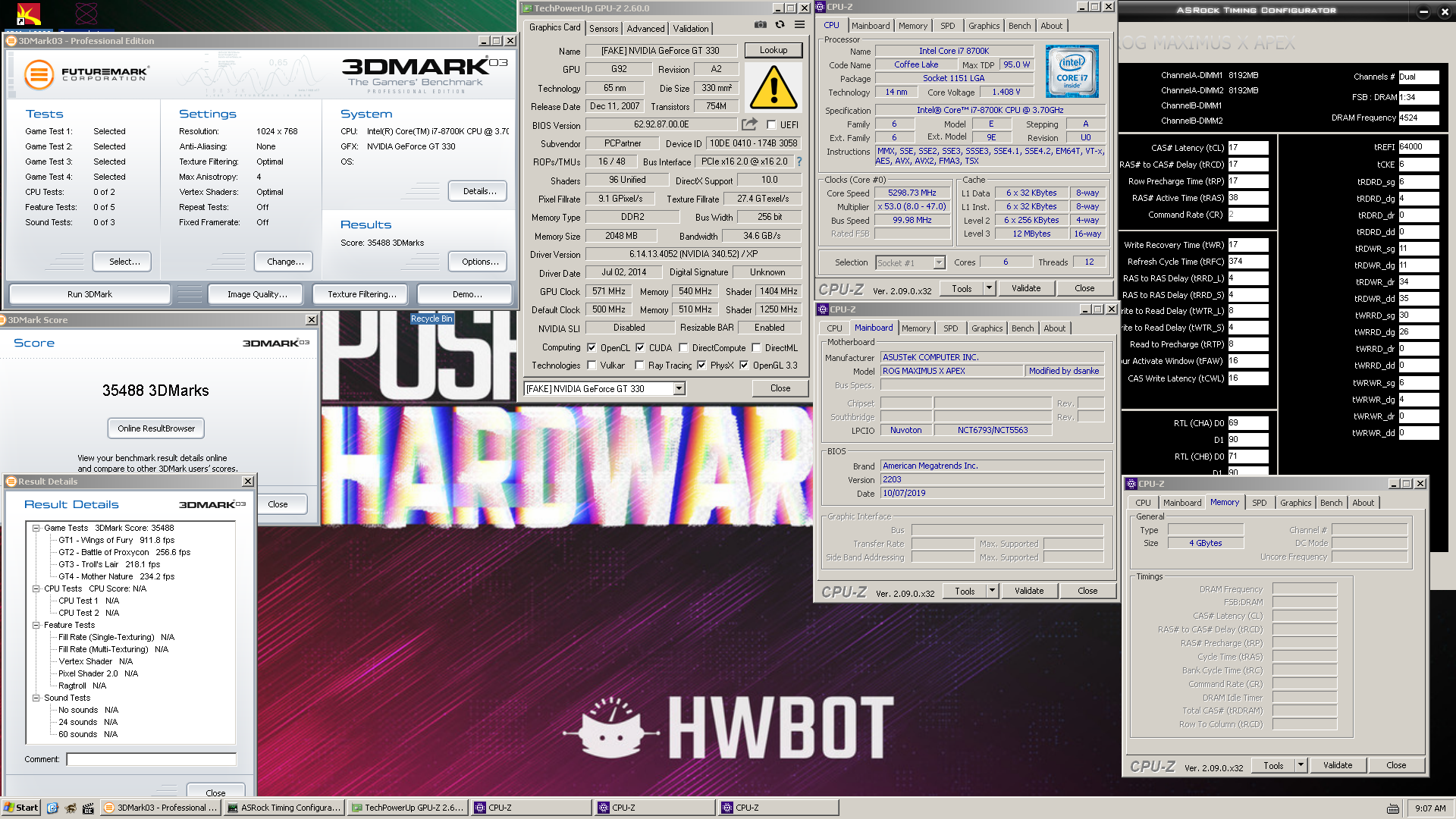
Task: Click the Bus Interface question mark icon
Action: pyautogui.click(x=799, y=162)
